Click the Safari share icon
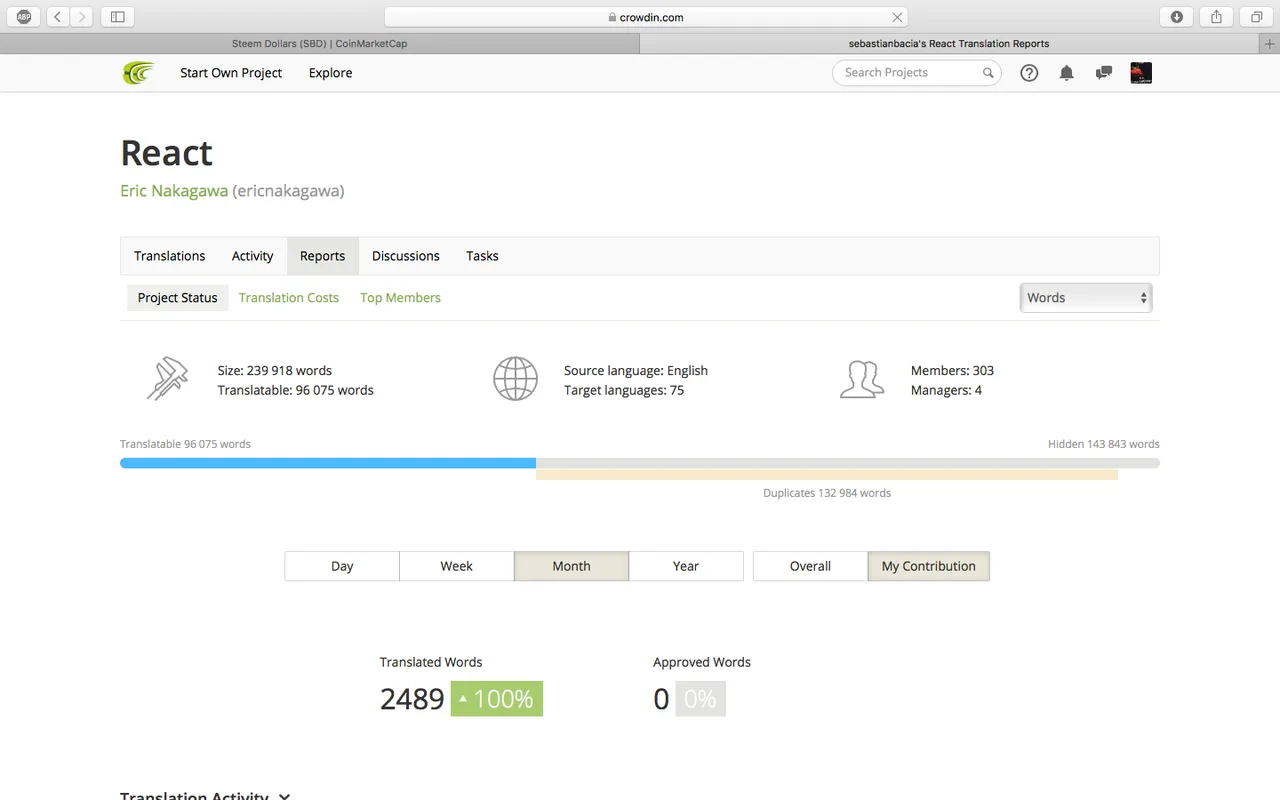This screenshot has width=1280, height=800. (1217, 17)
